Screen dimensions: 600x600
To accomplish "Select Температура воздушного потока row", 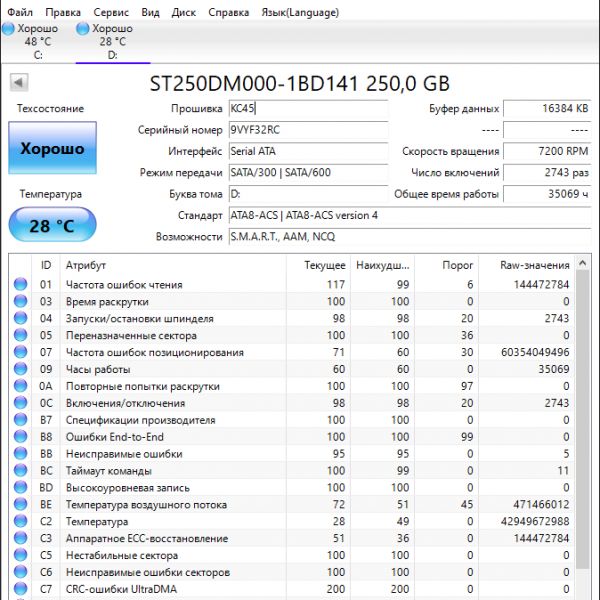I will (292, 504).
